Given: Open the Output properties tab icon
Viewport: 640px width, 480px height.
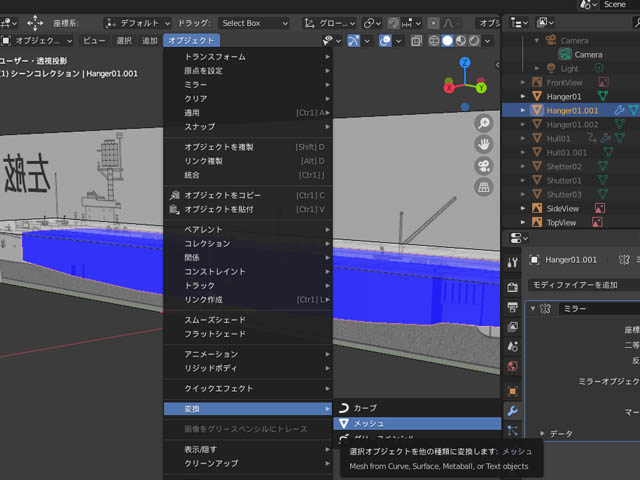Looking at the screenshot, I should pyautogui.click(x=513, y=307).
